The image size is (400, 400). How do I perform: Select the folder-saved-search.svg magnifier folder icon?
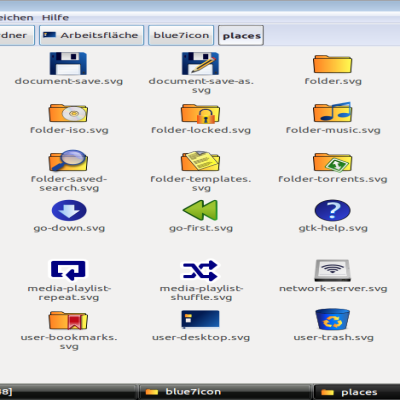click(x=68, y=160)
